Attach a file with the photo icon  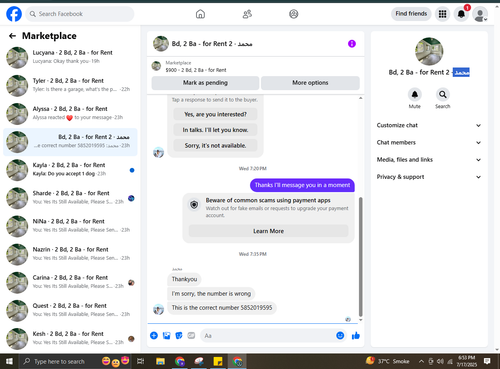tap(166, 336)
